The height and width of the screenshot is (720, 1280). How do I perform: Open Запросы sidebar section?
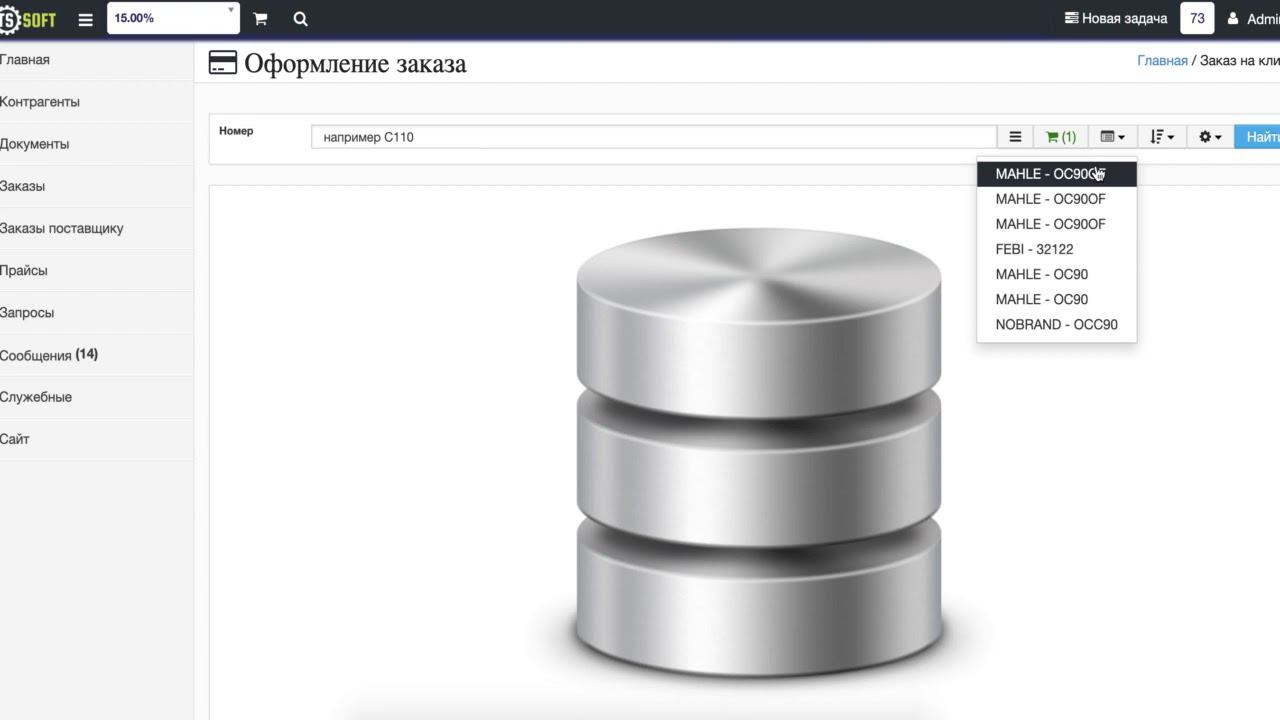pyautogui.click(x=96, y=312)
